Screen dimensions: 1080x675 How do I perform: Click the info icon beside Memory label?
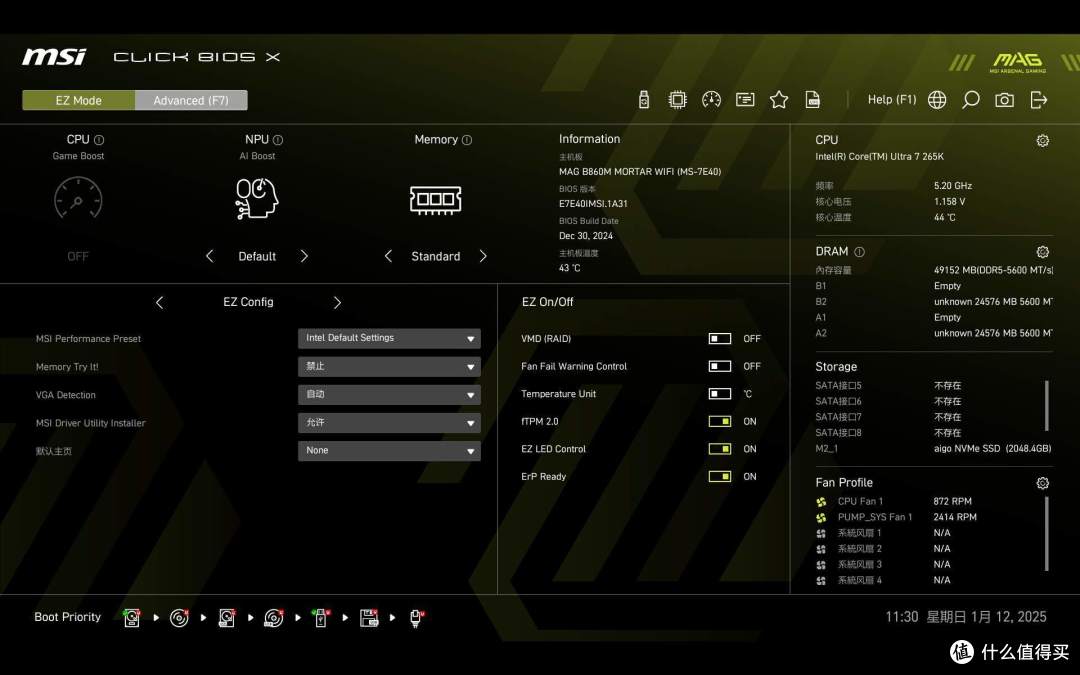(467, 140)
